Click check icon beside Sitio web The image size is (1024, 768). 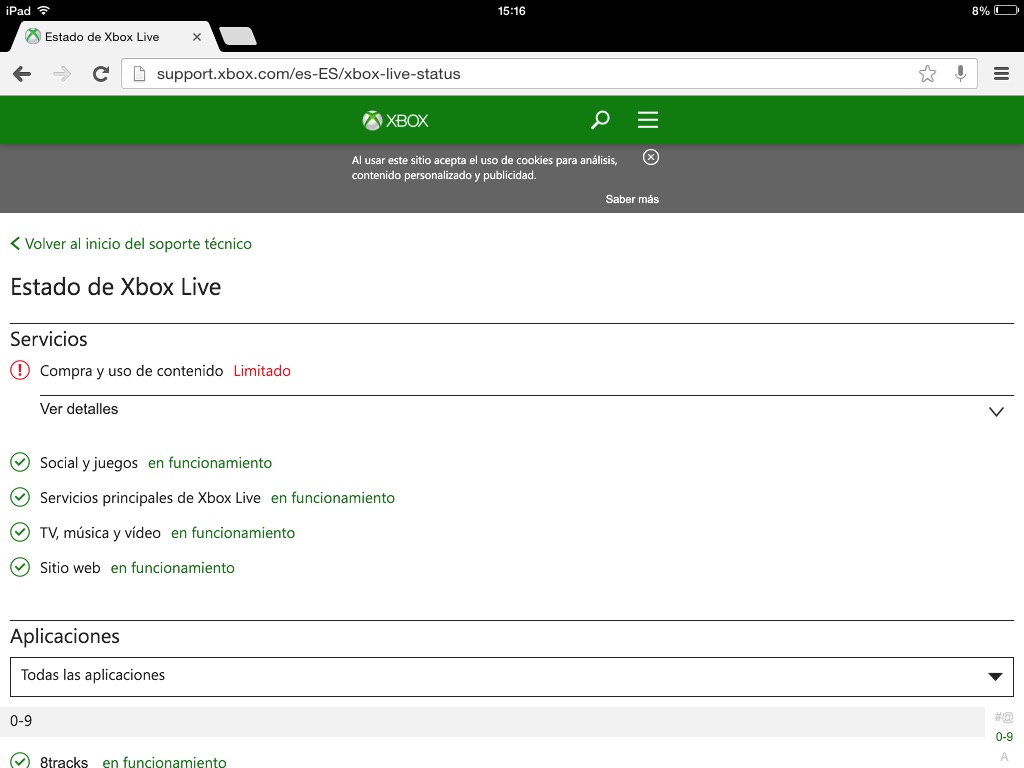pyautogui.click(x=20, y=568)
